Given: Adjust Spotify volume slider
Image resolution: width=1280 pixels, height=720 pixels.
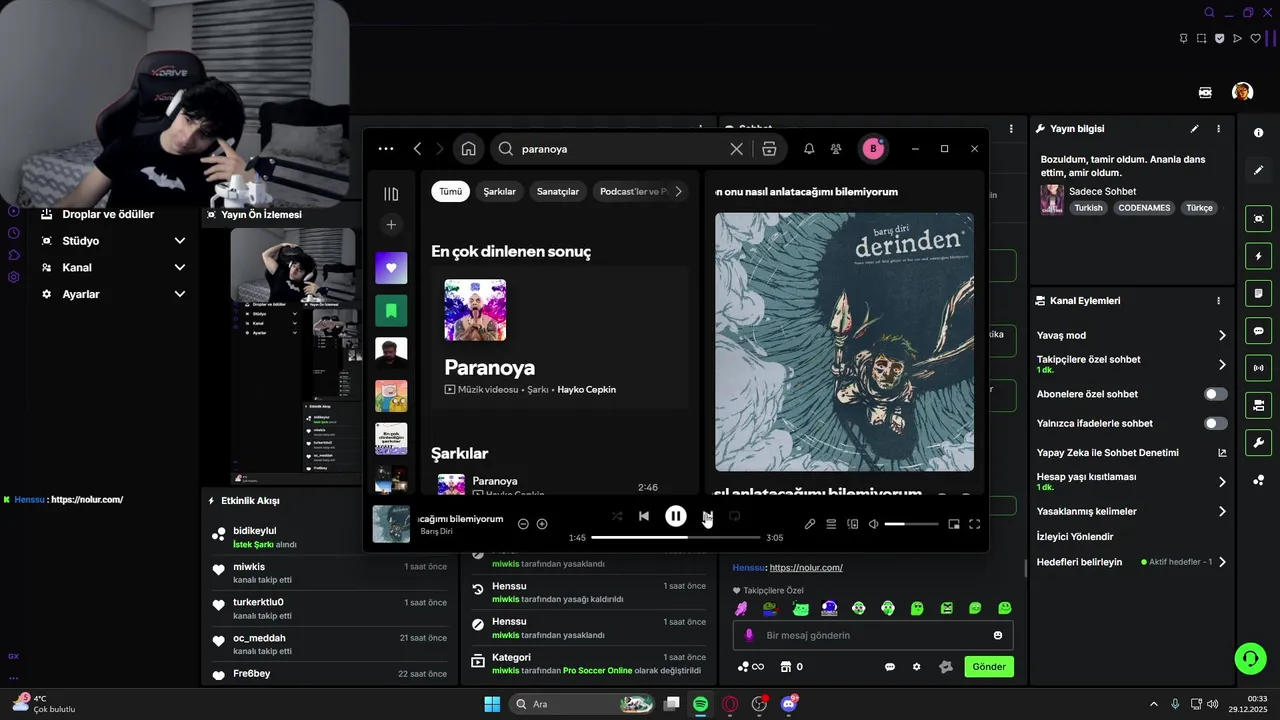Looking at the screenshot, I should pos(909,524).
